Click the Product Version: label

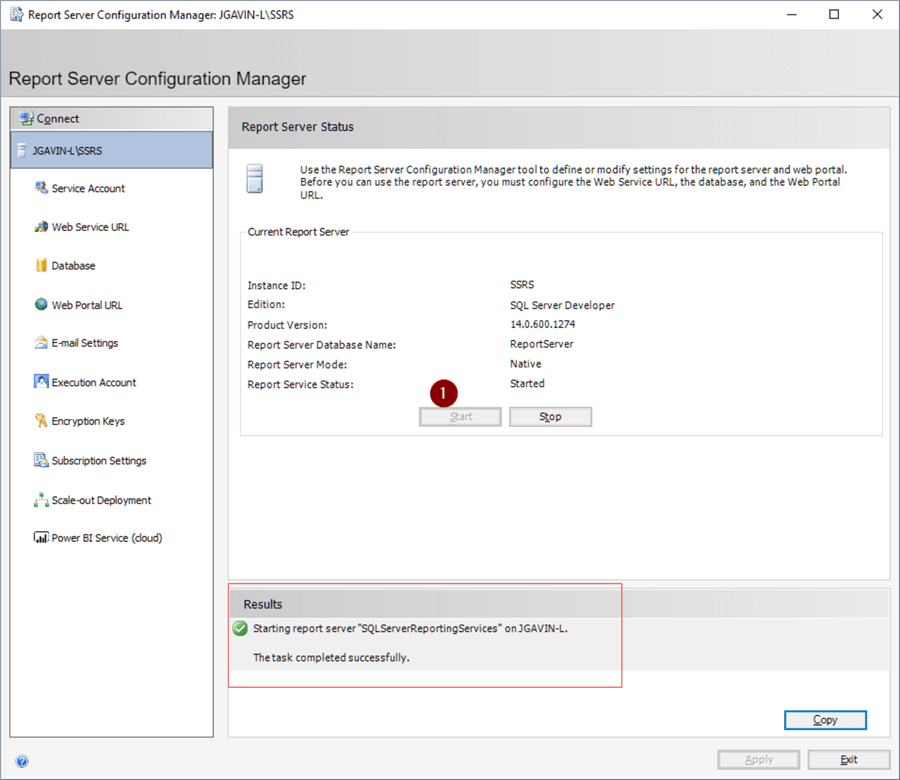[287, 325]
